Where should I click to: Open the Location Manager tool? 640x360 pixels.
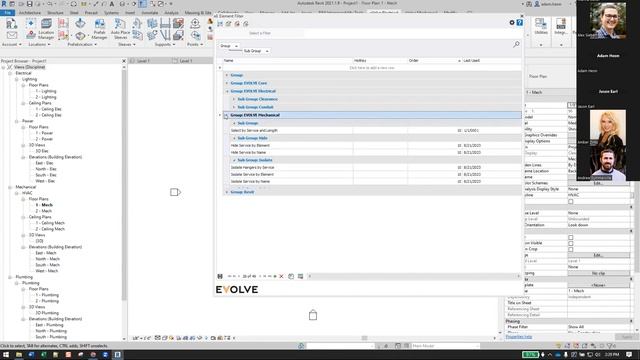click(46, 29)
